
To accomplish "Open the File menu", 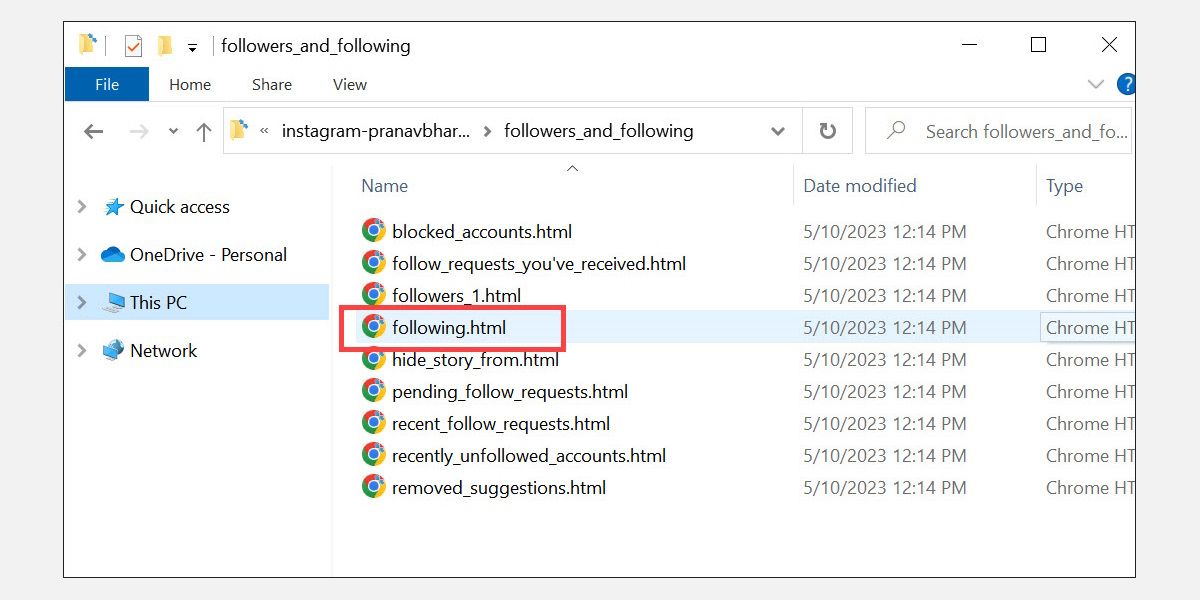I will click(106, 84).
